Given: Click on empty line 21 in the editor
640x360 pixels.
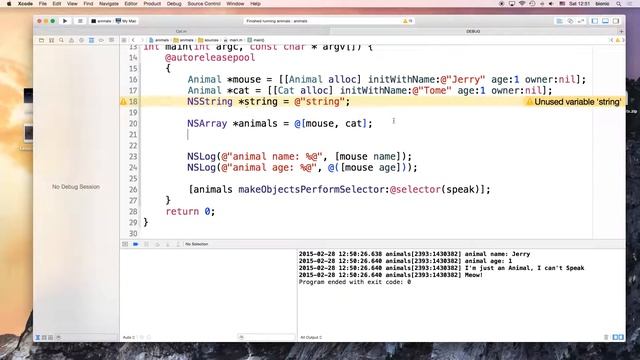Looking at the screenshot, I should pos(365,135).
